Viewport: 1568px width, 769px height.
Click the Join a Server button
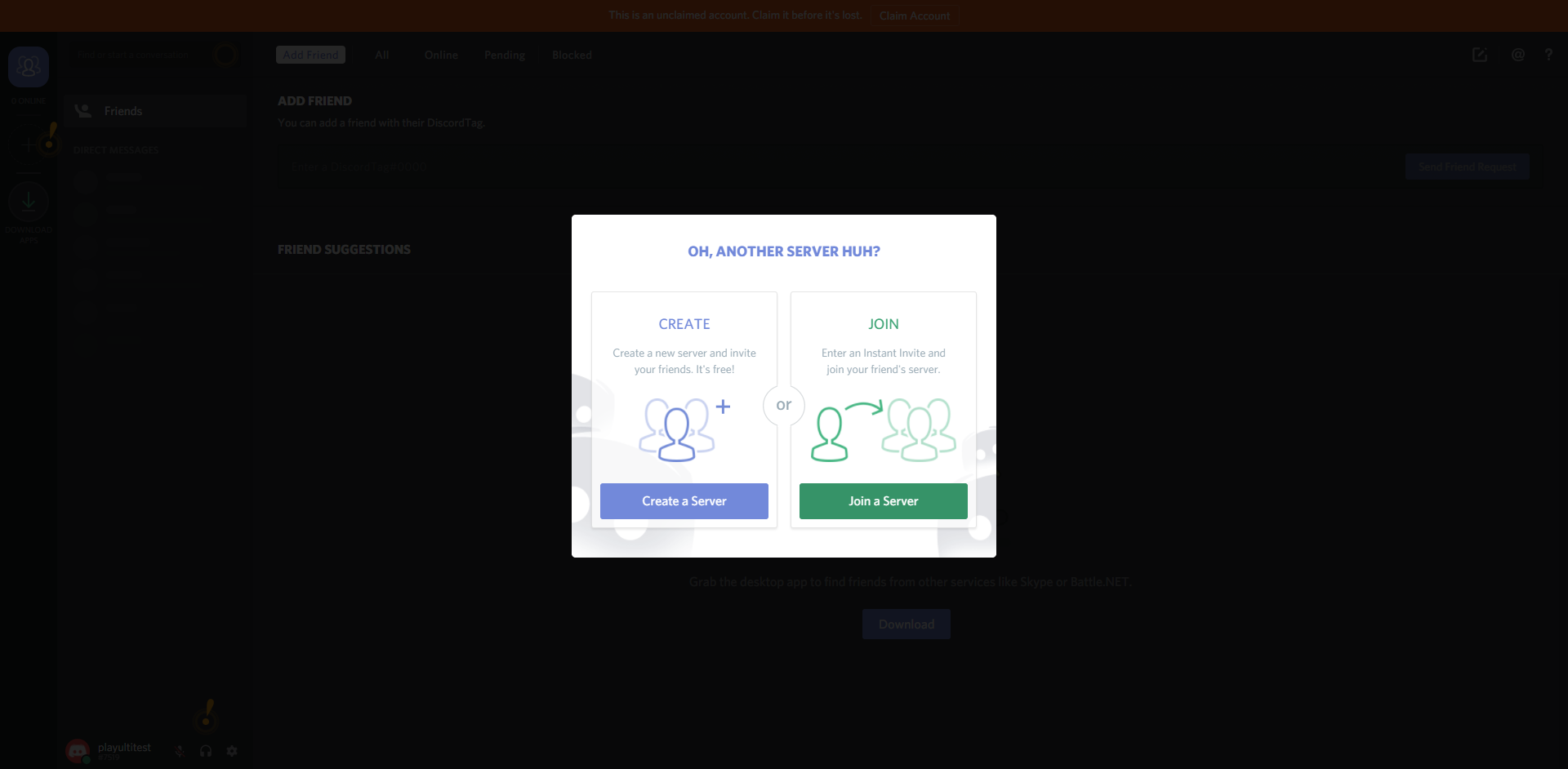[x=883, y=501]
